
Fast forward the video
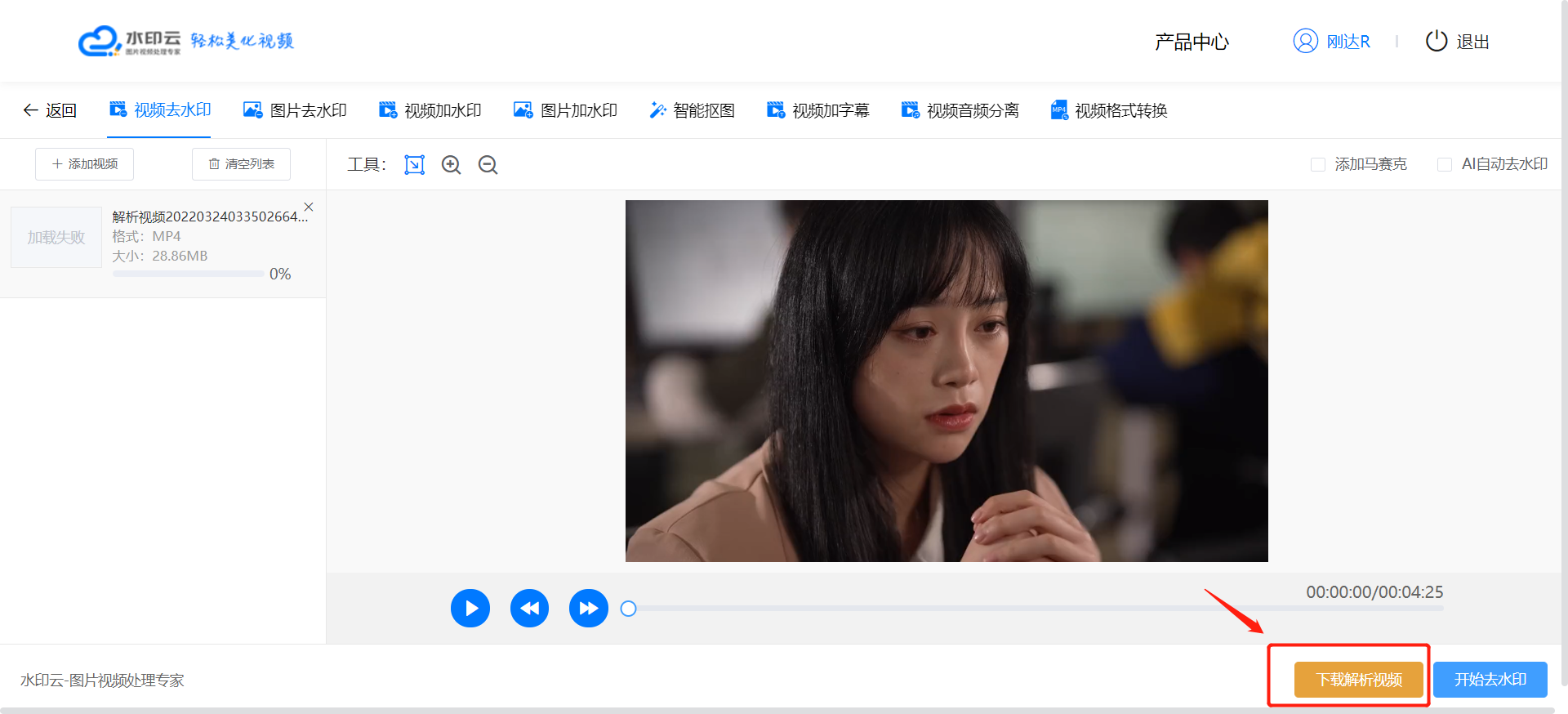coord(589,609)
